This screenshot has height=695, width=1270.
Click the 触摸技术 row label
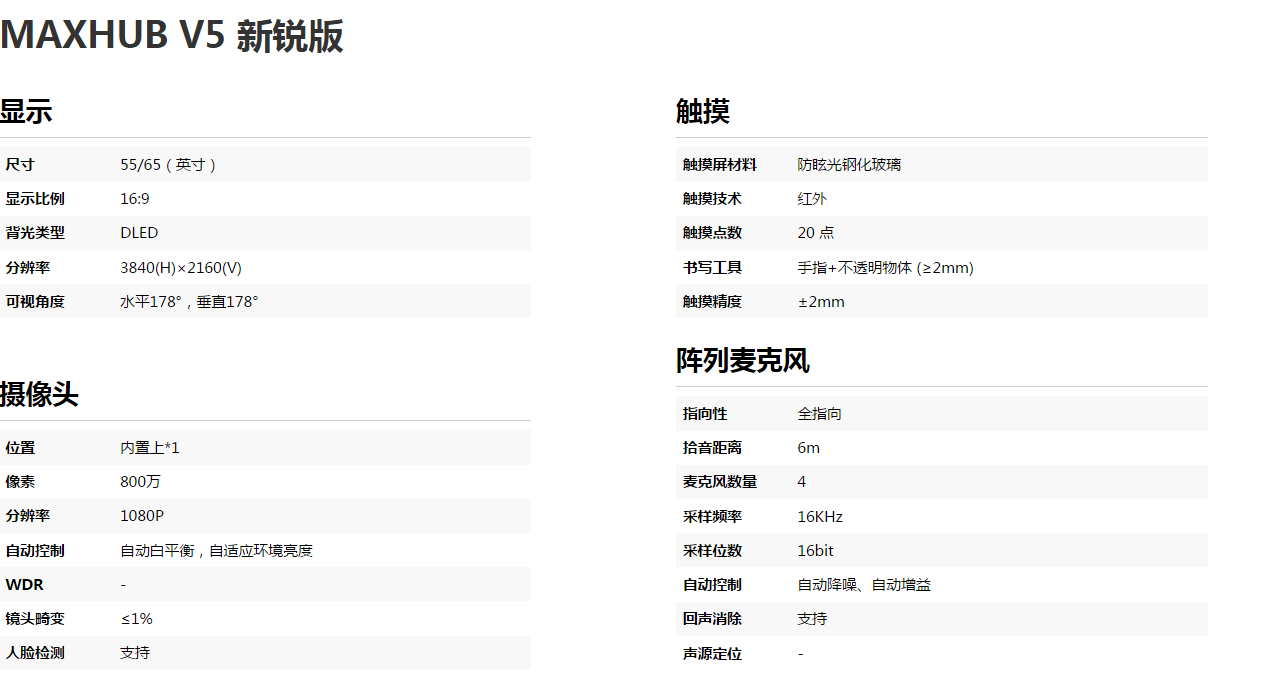coord(712,199)
